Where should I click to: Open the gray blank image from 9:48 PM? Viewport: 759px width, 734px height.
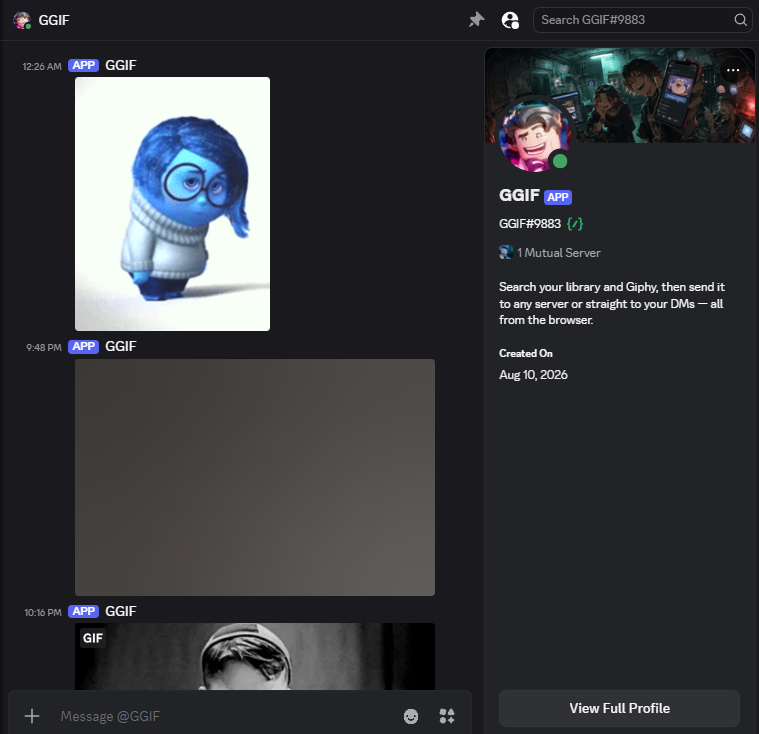coord(255,477)
